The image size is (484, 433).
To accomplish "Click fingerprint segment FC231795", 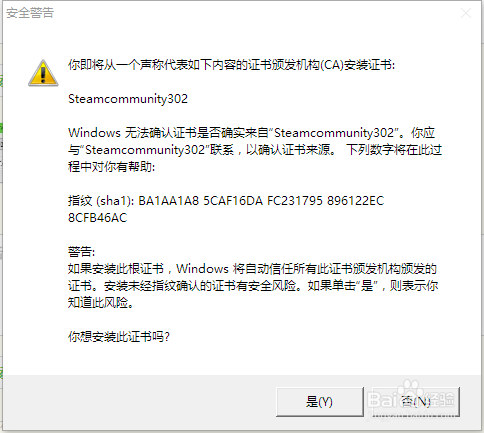I will [x=295, y=201].
